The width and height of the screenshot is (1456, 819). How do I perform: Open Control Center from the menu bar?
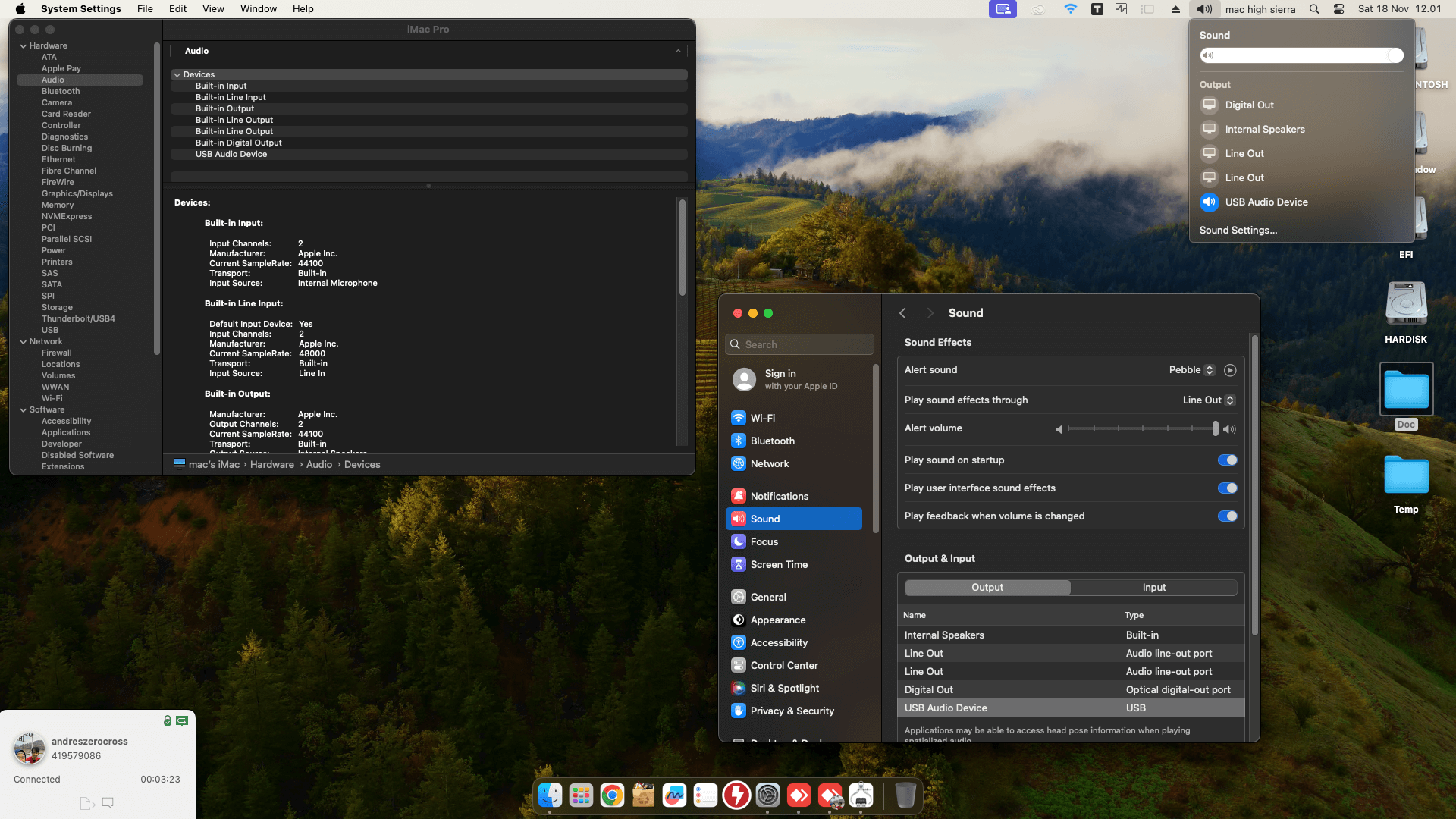[1339, 9]
